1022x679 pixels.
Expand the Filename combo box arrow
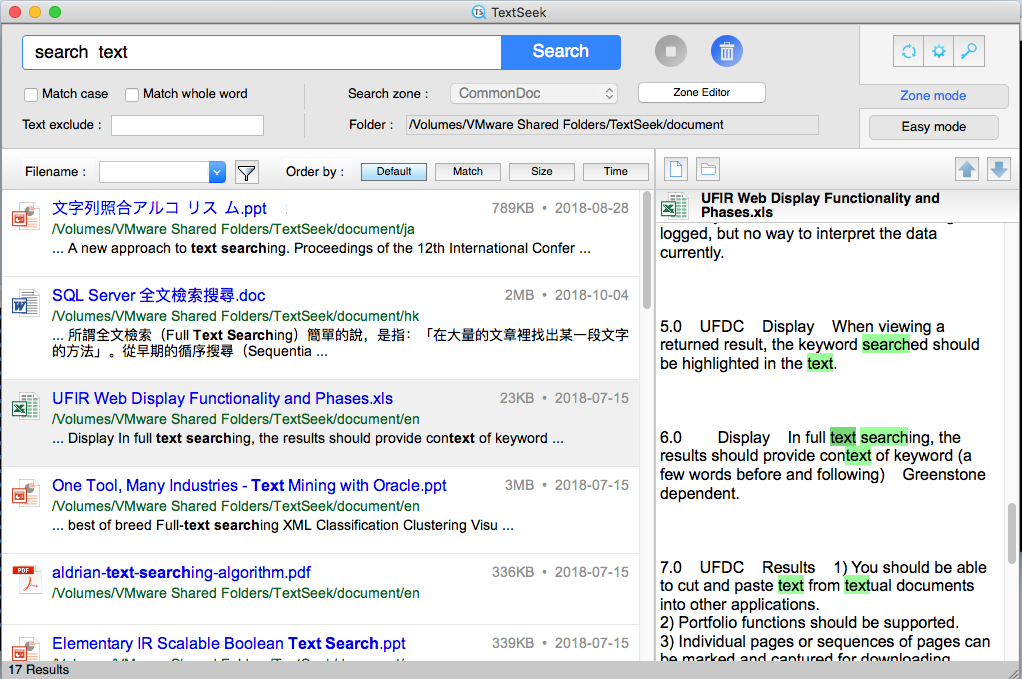[x=217, y=172]
